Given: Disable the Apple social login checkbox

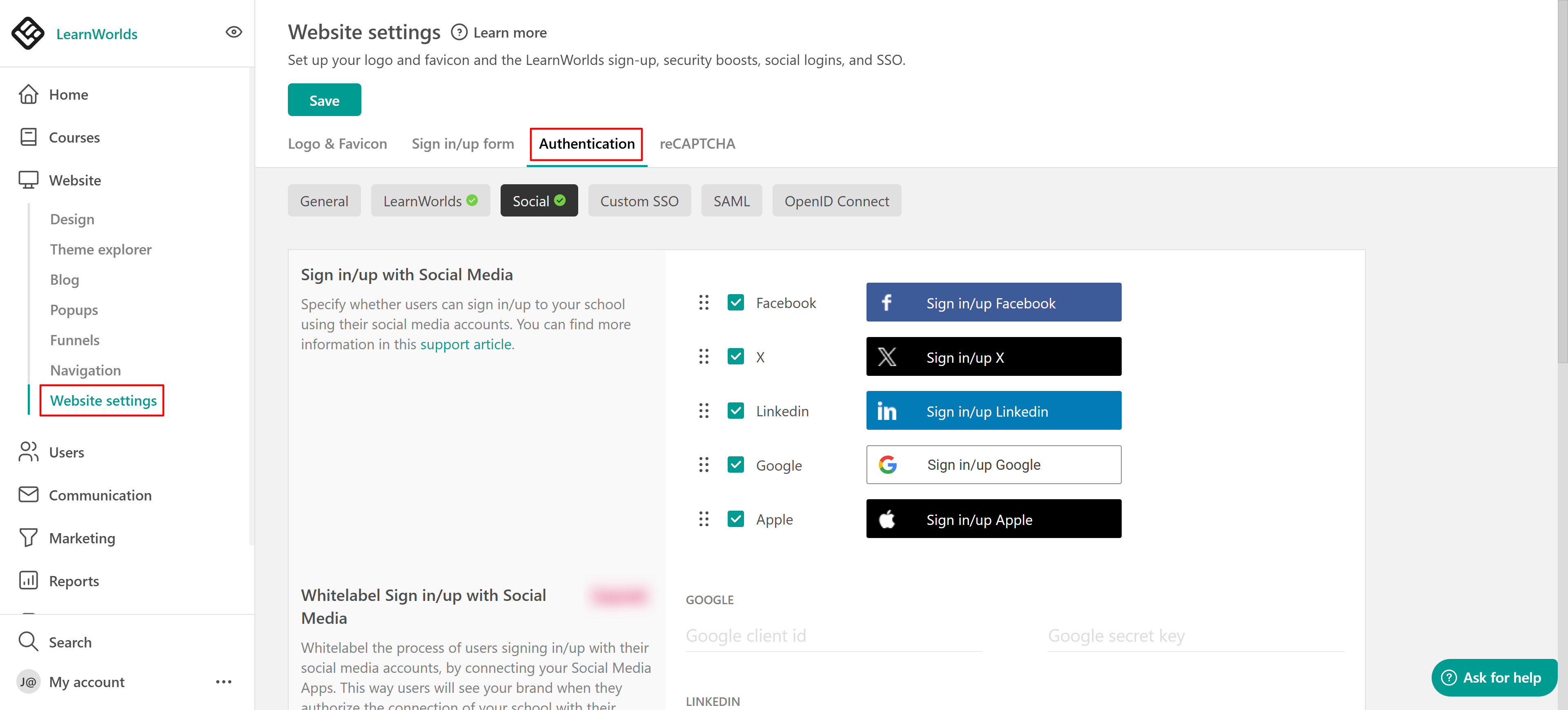Looking at the screenshot, I should point(735,519).
